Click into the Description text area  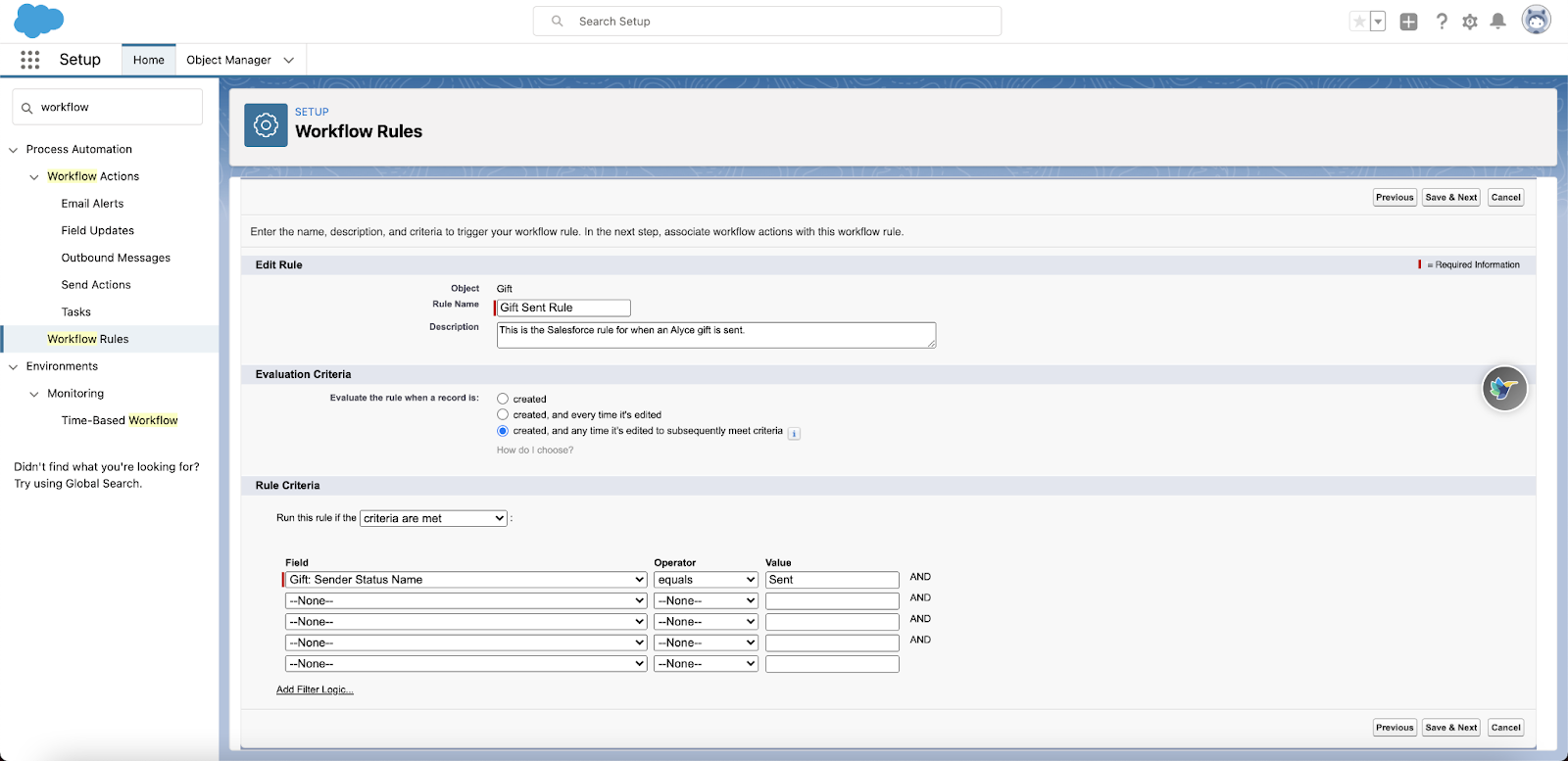(716, 335)
